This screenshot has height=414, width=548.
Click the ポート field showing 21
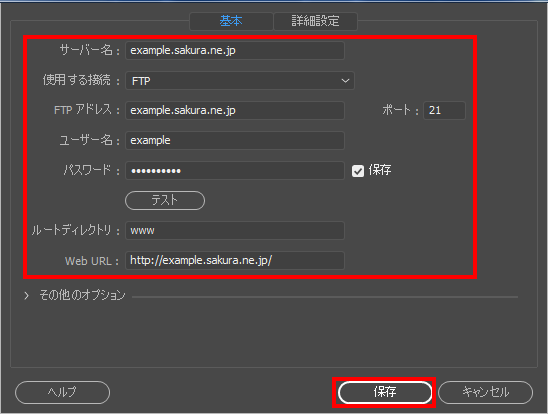click(x=444, y=110)
